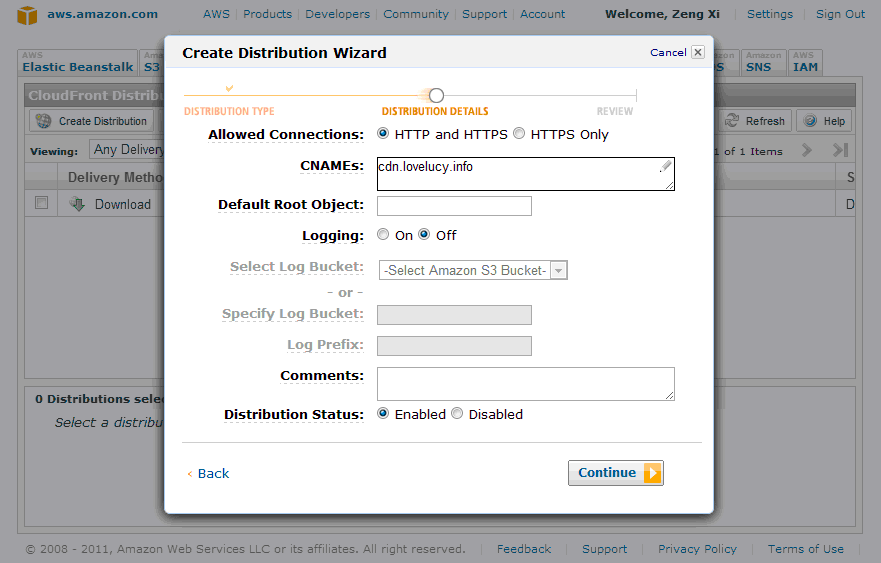Set Distribution Status to Enabled
881x563 pixels.
(x=383, y=414)
